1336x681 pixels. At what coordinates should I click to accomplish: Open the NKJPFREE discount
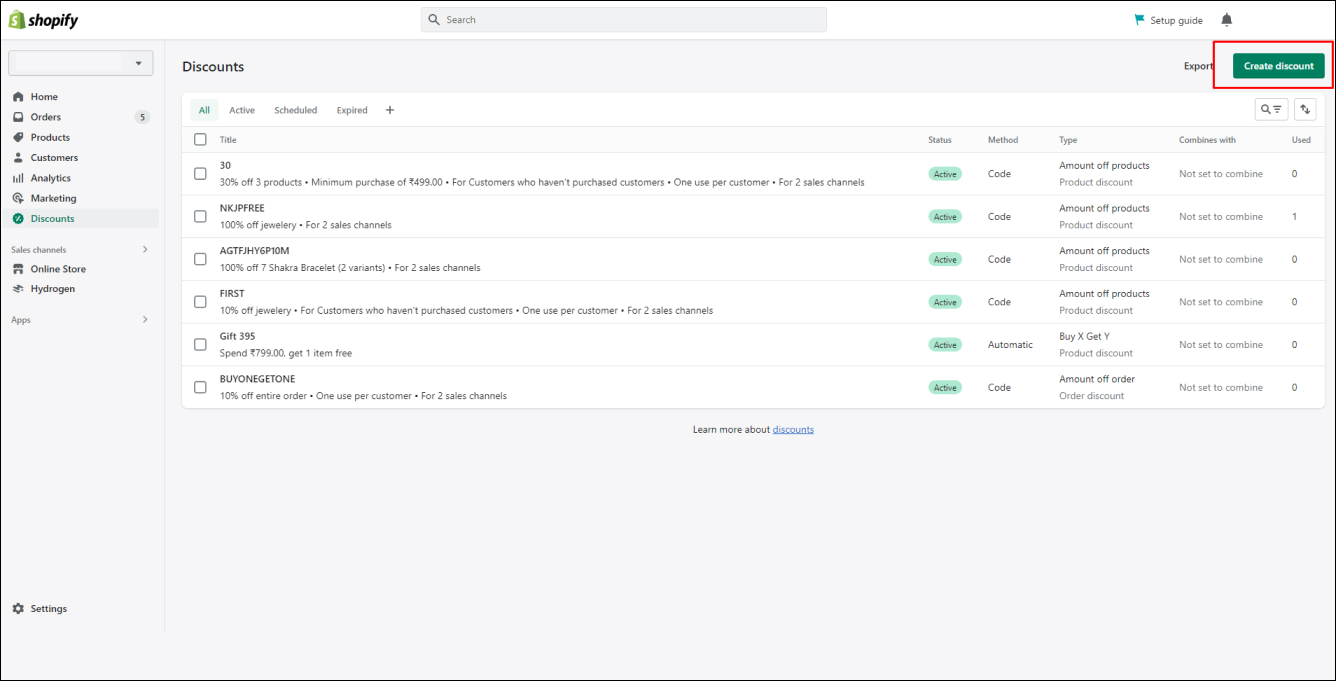click(242, 208)
